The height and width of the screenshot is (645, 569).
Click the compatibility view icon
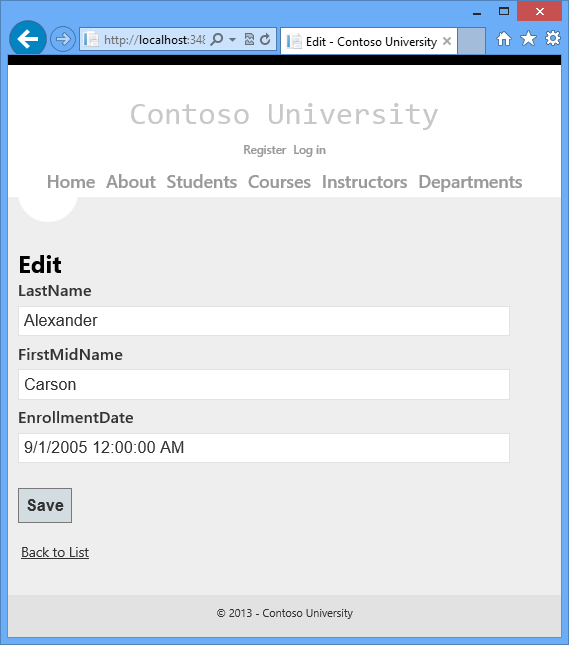(249, 39)
